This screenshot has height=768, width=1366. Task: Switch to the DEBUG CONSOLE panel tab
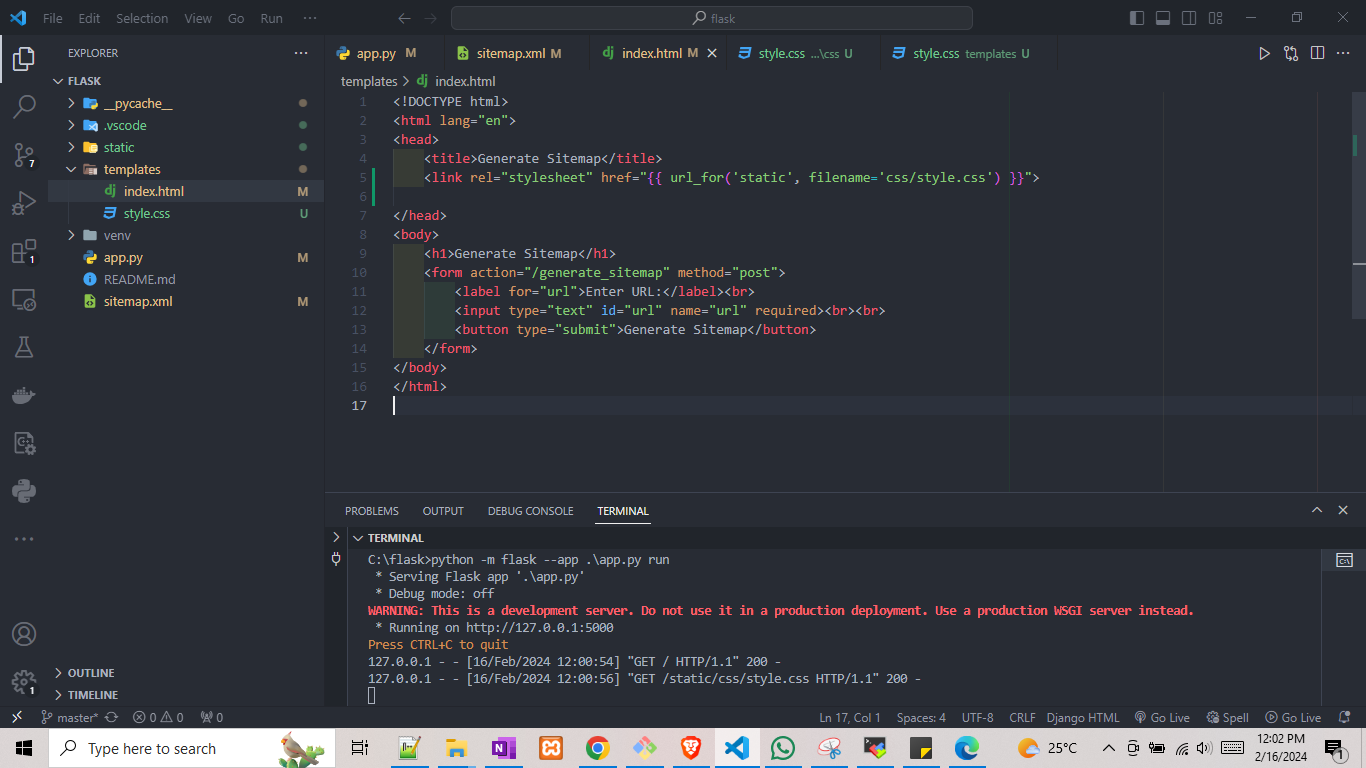pos(530,511)
